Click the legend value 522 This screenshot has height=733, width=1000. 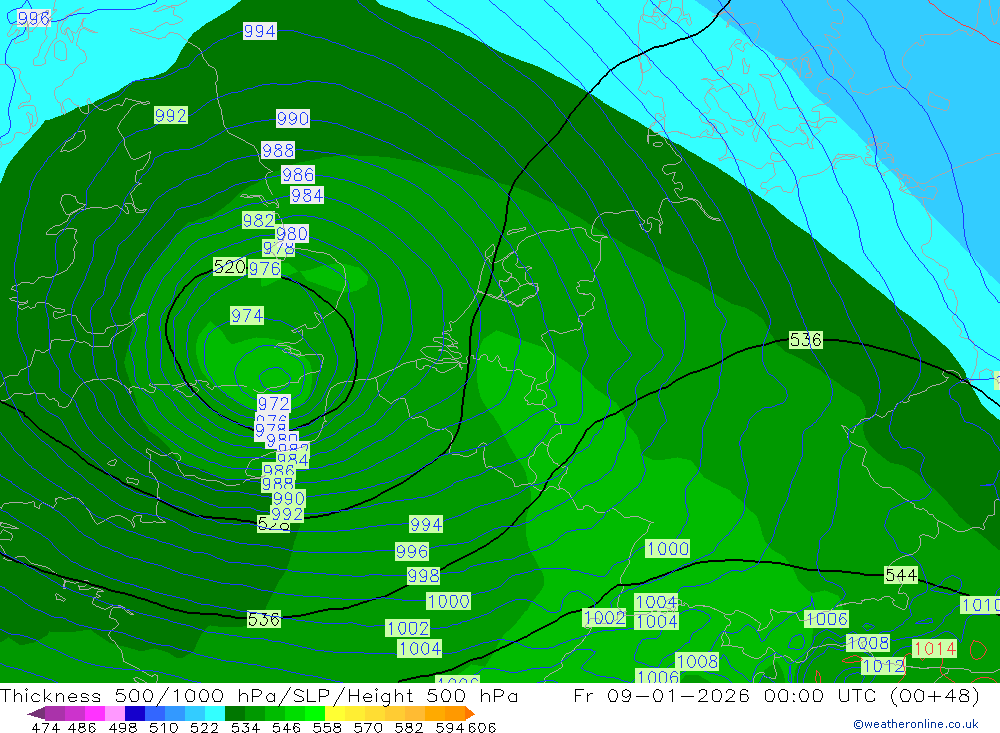[x=205, y=727]
